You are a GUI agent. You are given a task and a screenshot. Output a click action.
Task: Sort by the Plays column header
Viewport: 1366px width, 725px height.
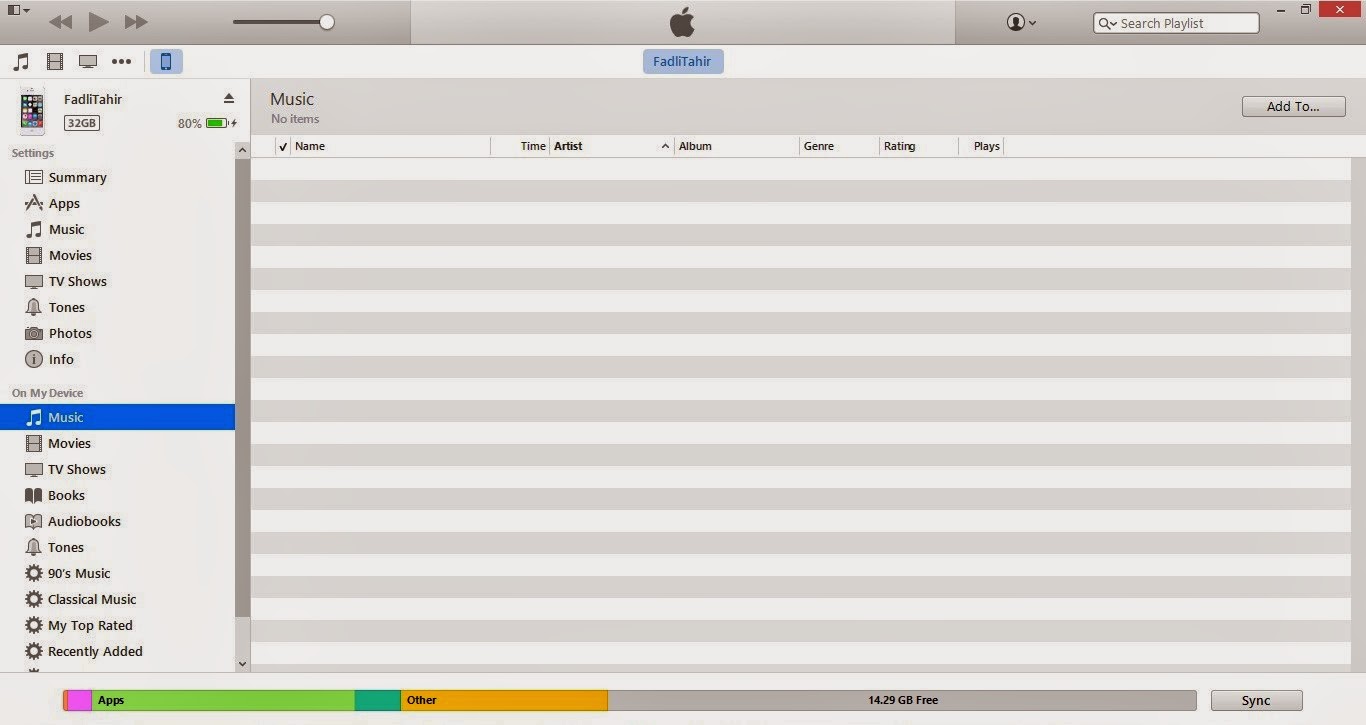pos(980,146)
